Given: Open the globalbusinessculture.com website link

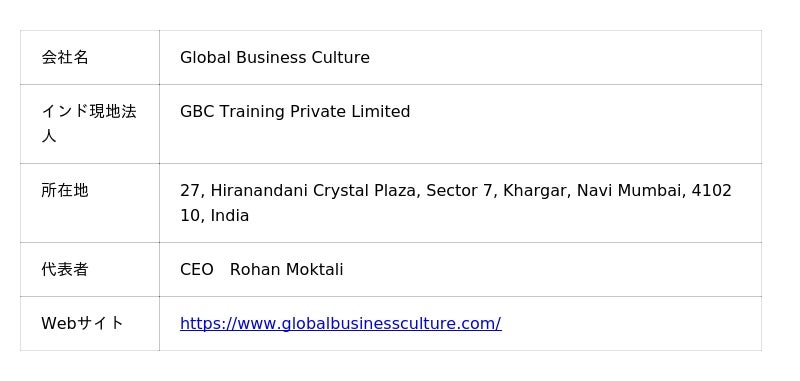Looking at the screenshot, I should (341, 324).
